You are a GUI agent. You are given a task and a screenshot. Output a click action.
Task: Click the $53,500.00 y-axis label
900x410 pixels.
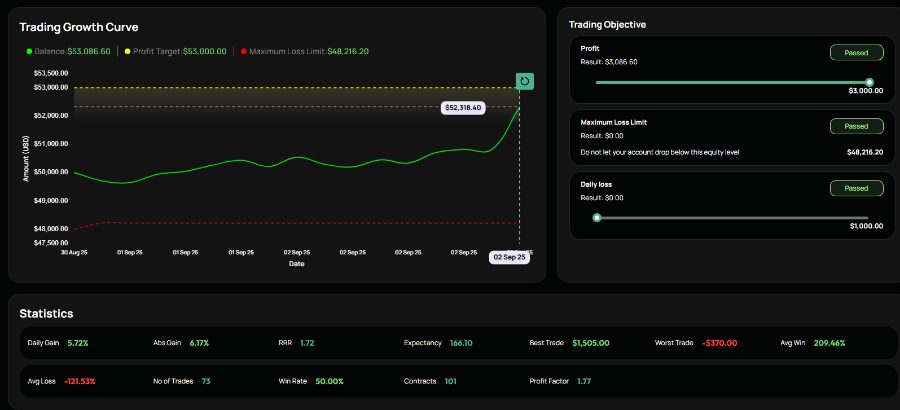[x=52, y=74]
